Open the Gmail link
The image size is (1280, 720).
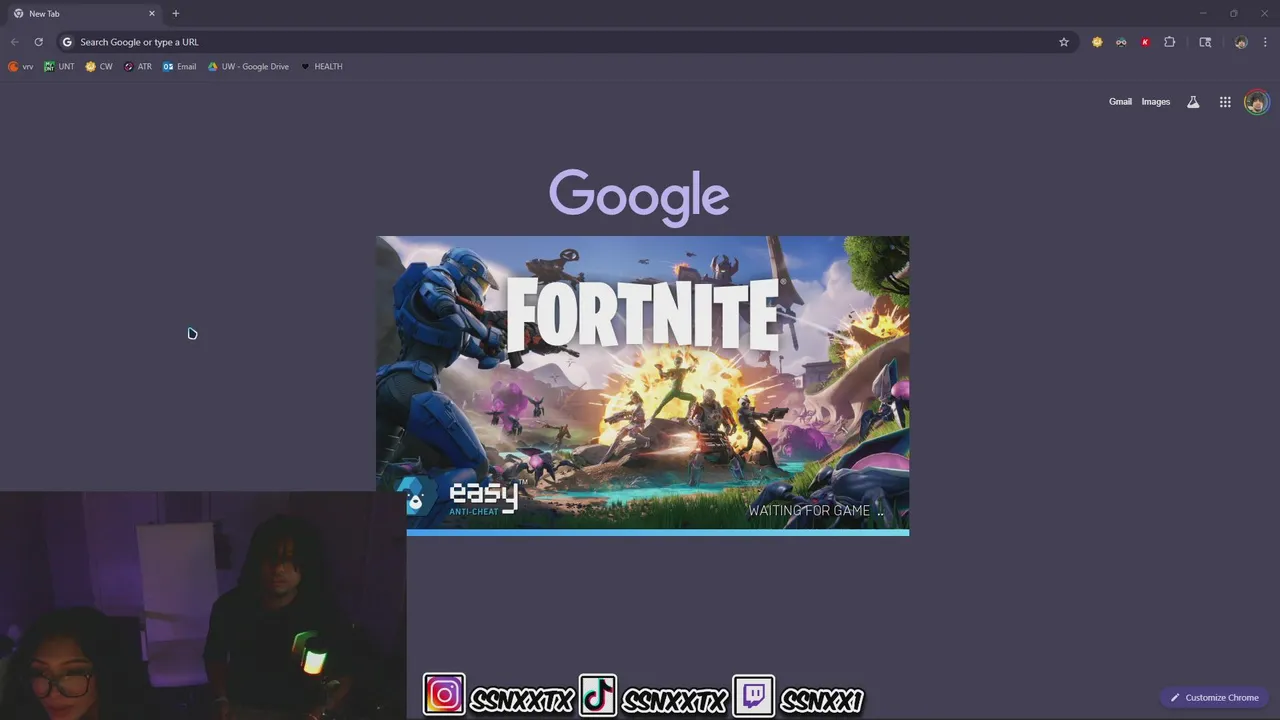1120,102
